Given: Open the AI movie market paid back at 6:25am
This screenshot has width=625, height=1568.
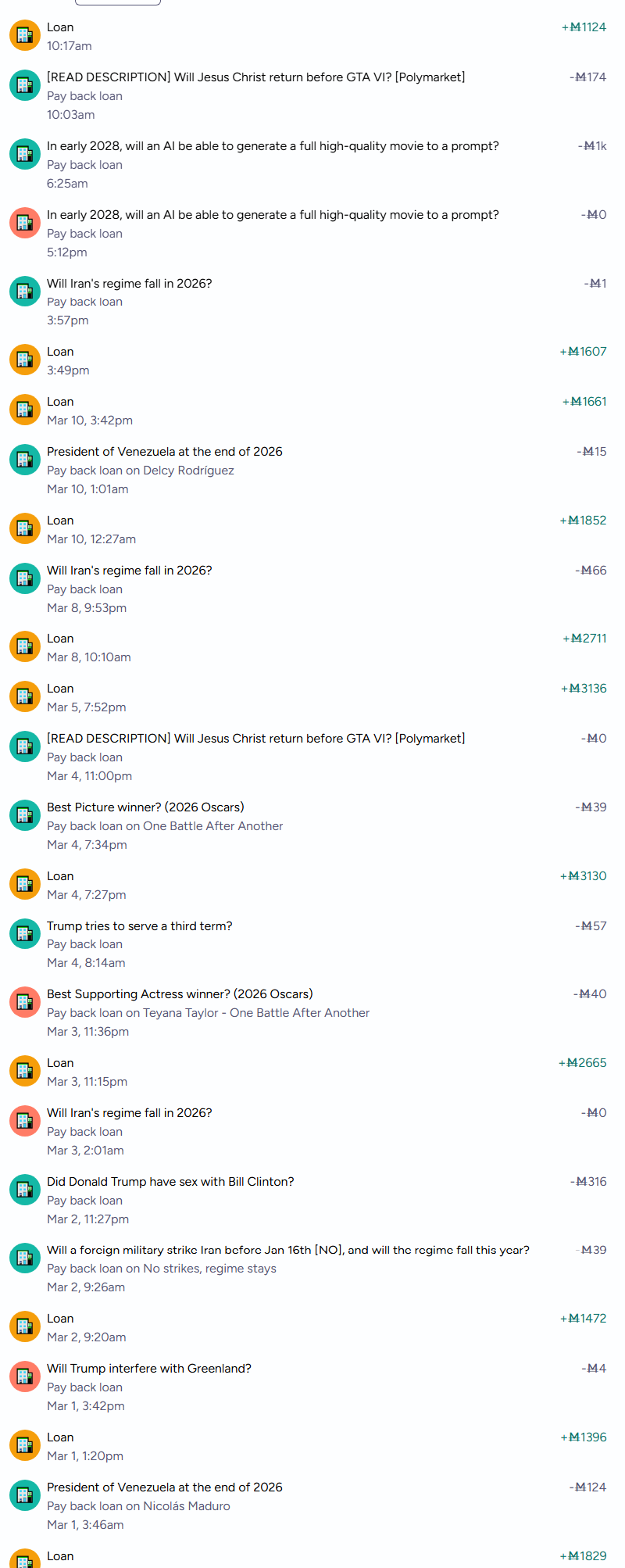Looking at the screenshot, I should point(273,146).
